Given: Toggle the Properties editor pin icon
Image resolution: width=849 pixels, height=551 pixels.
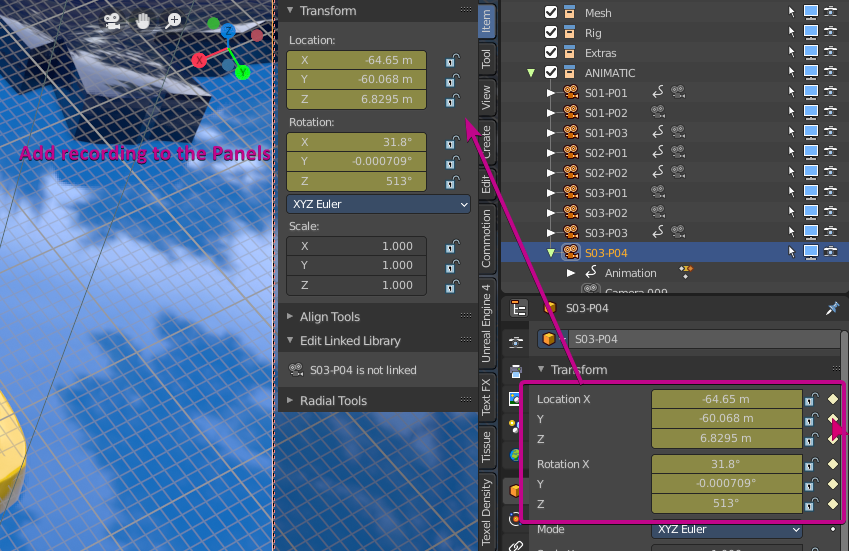Looking at the screenshot, I should [832, 309].
